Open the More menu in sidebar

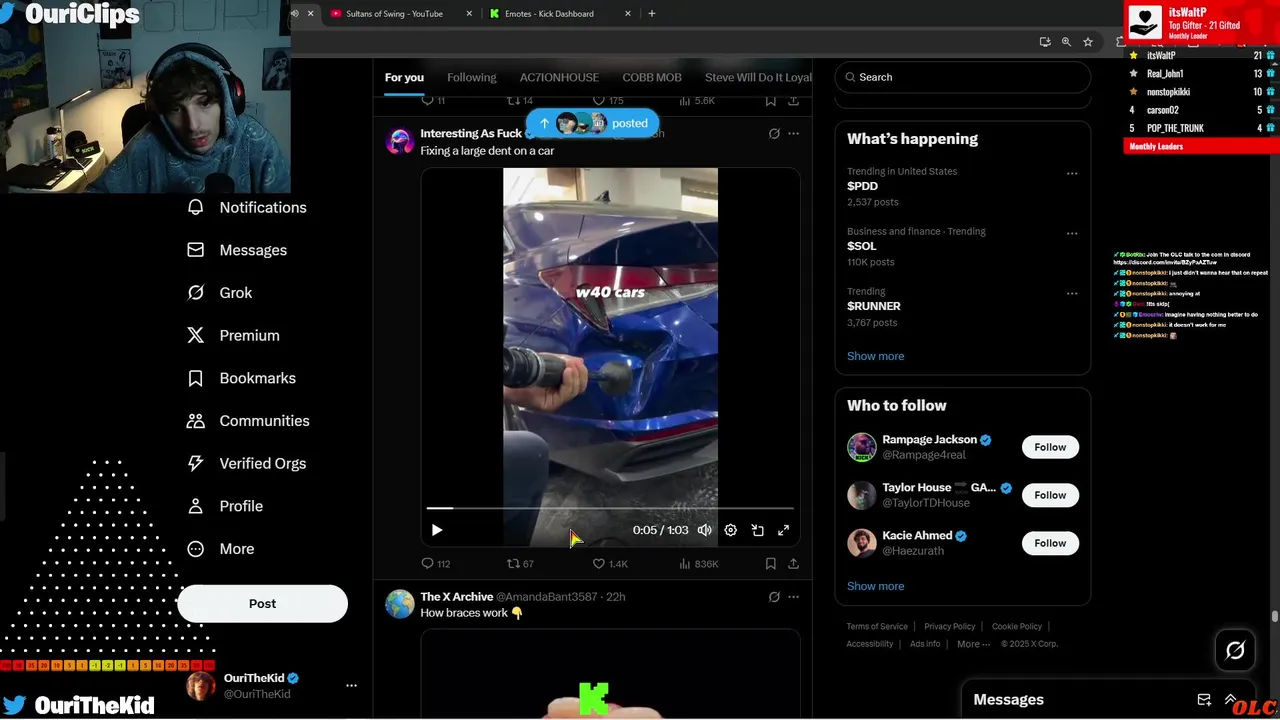[x=221, y=549]
